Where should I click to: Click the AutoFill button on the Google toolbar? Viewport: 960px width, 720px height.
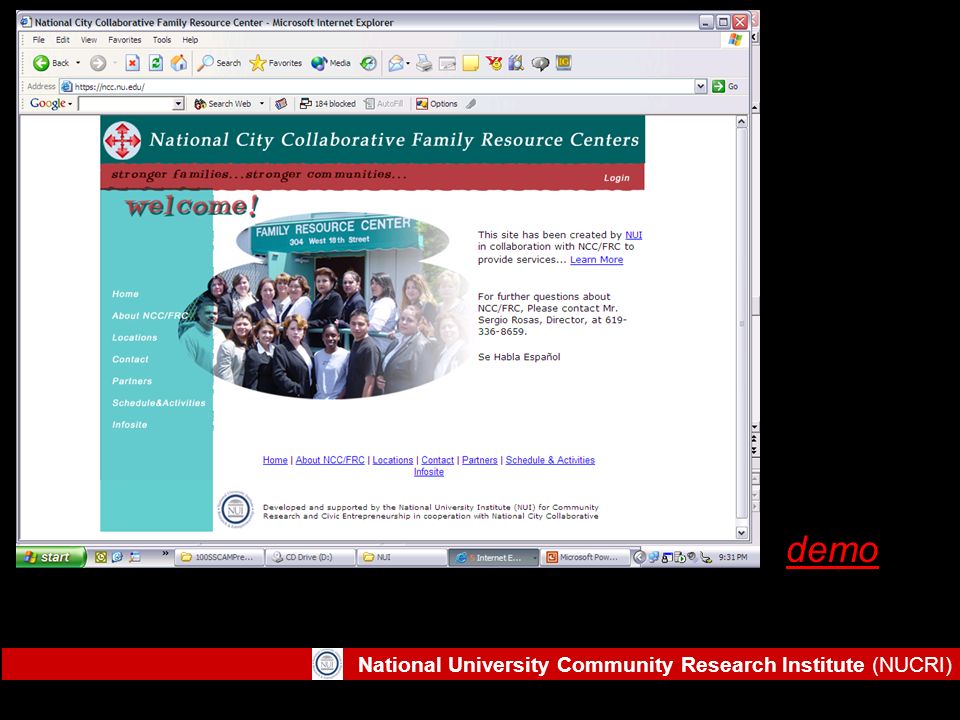pos(384,104)
